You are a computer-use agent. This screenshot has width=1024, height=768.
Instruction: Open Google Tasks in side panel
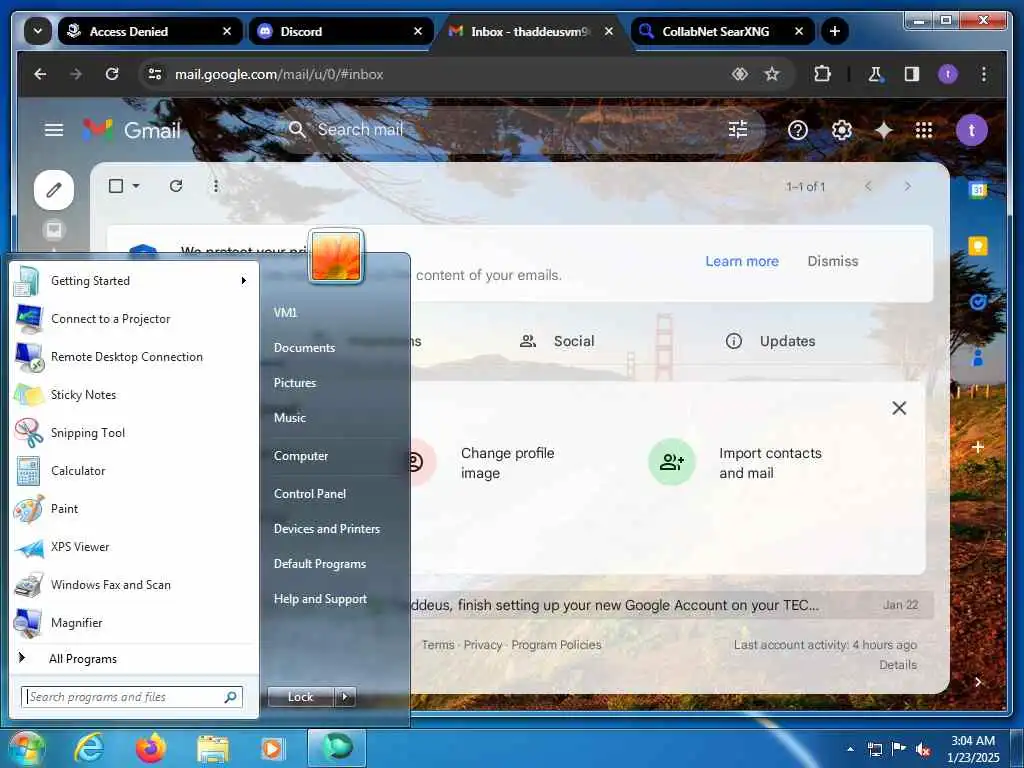click(x=978, y=302)
